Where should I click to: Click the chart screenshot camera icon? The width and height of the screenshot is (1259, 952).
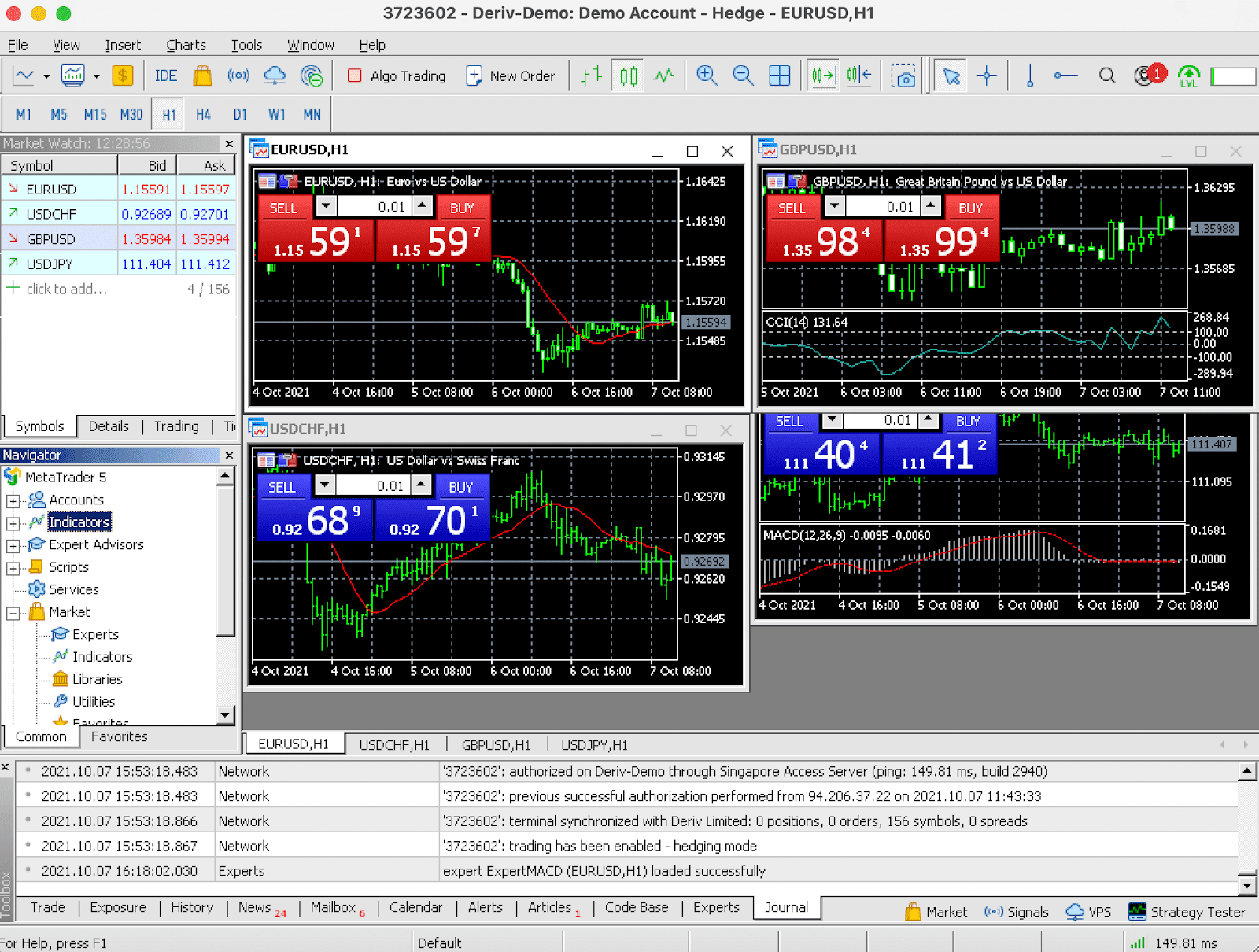[x=904, y=76]
